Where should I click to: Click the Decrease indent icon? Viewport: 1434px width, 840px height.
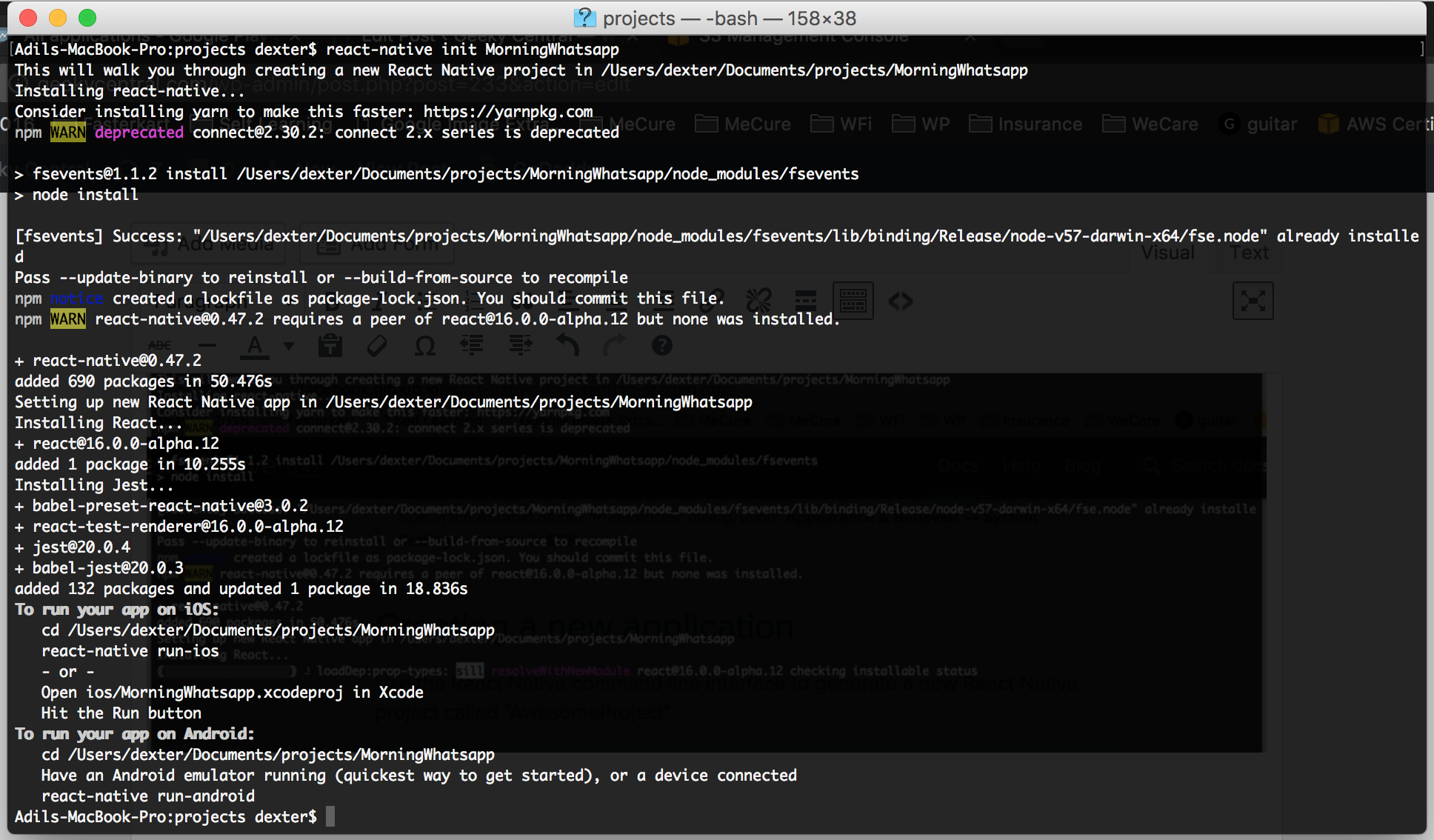click(472, 345)
